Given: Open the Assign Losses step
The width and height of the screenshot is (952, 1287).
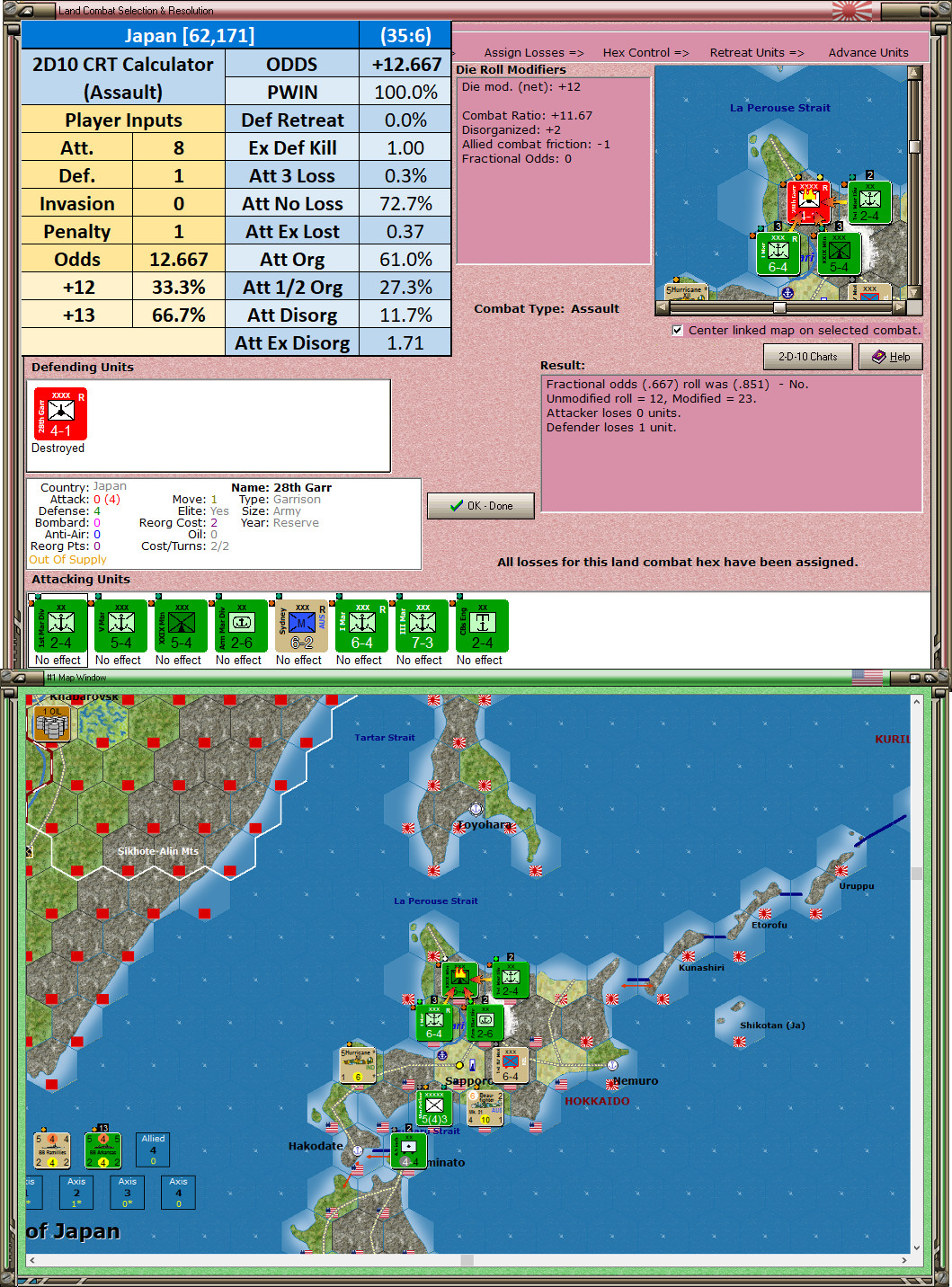Looking at the screenshot, I should click(534, 52).
